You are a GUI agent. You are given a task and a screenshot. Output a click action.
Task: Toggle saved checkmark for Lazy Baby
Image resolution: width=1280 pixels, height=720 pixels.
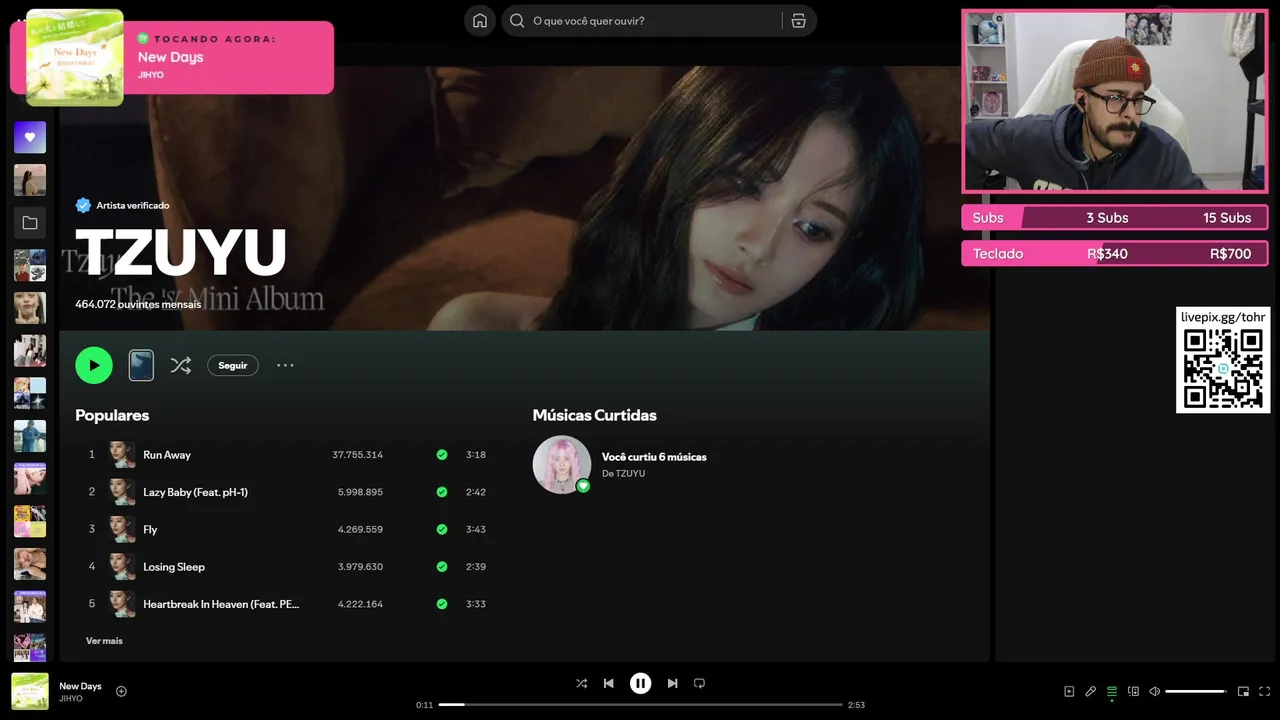(x=442, y=492)
